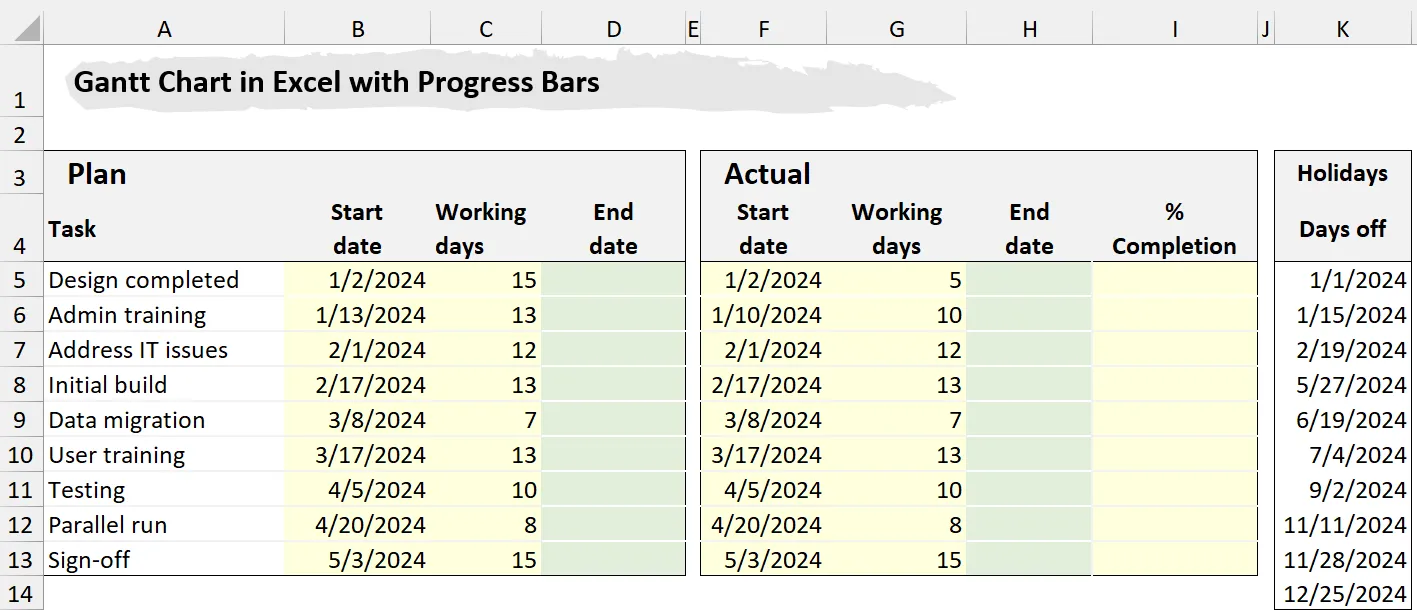The image size is (1417, 610).
Task: Click plan start date 1/13/2024
Action: (x=370, y=315)
